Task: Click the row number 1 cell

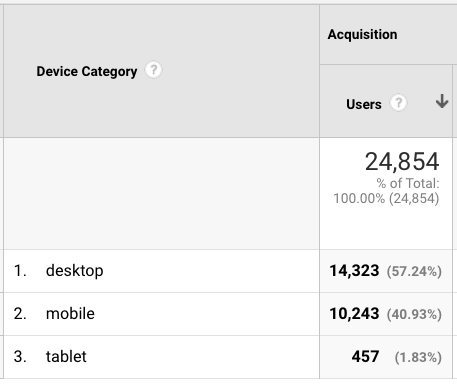Action: [x=20, y=270]
